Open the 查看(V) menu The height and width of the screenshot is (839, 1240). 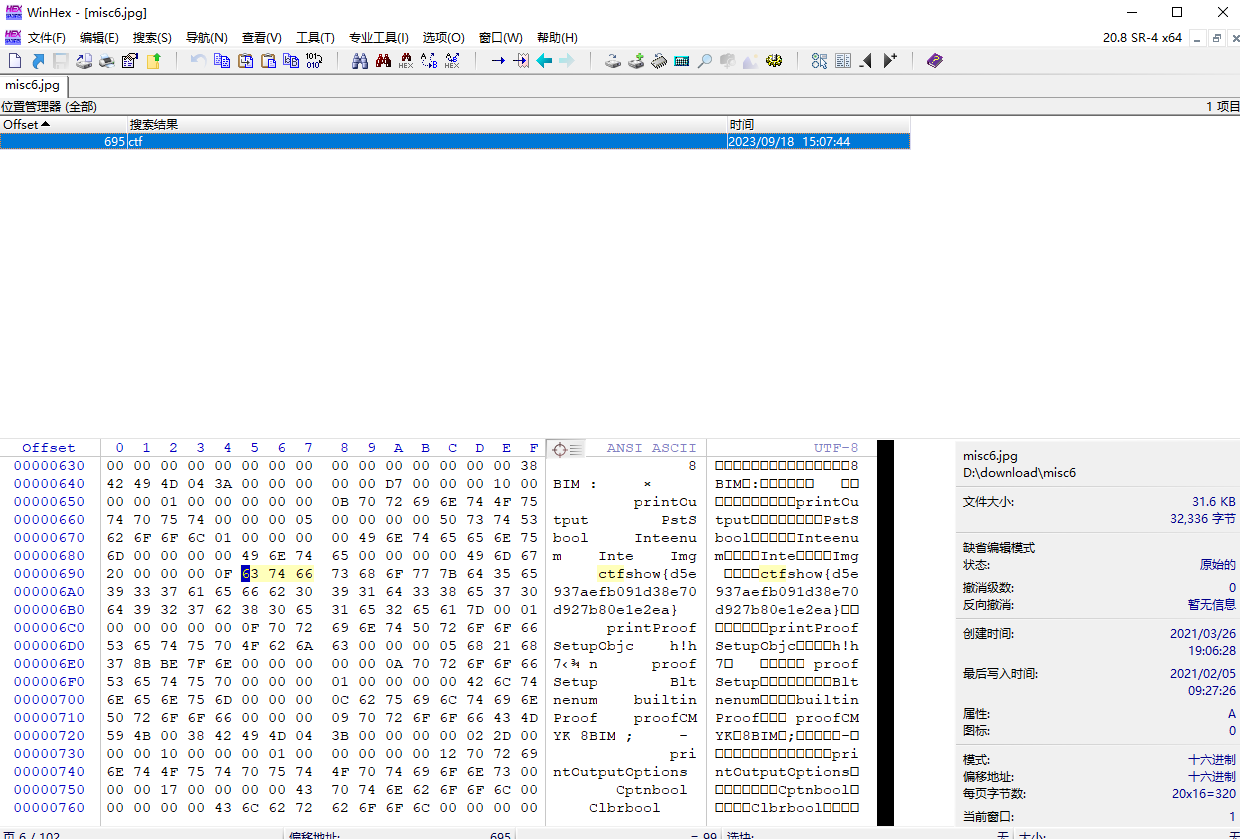coord(262,38)
